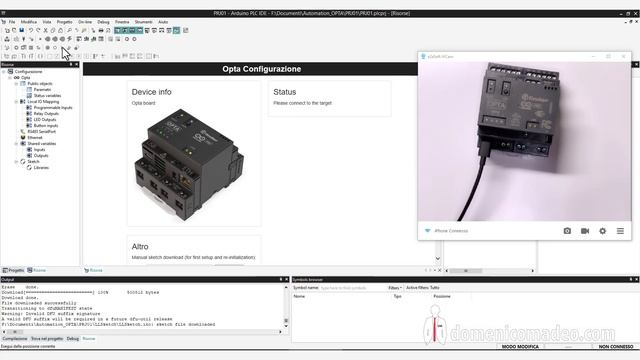Start recording with the video camera icon
640x360 pixels.
585,231
